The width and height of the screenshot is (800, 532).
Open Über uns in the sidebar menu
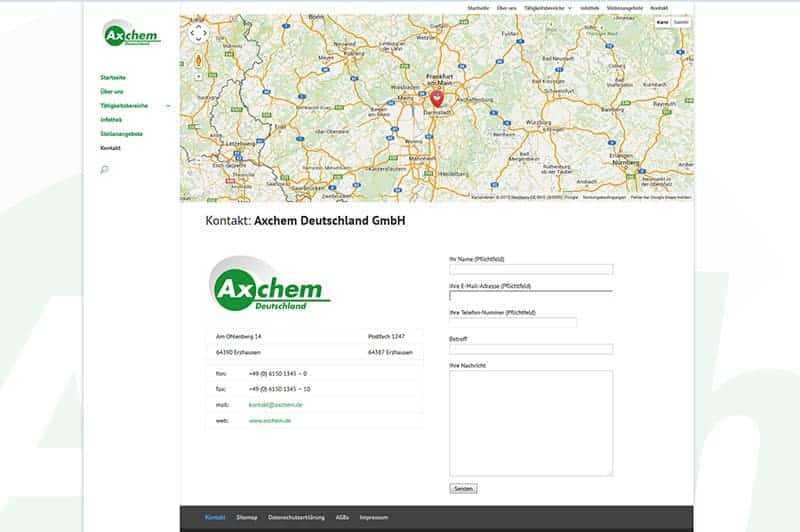click(112, 92)
